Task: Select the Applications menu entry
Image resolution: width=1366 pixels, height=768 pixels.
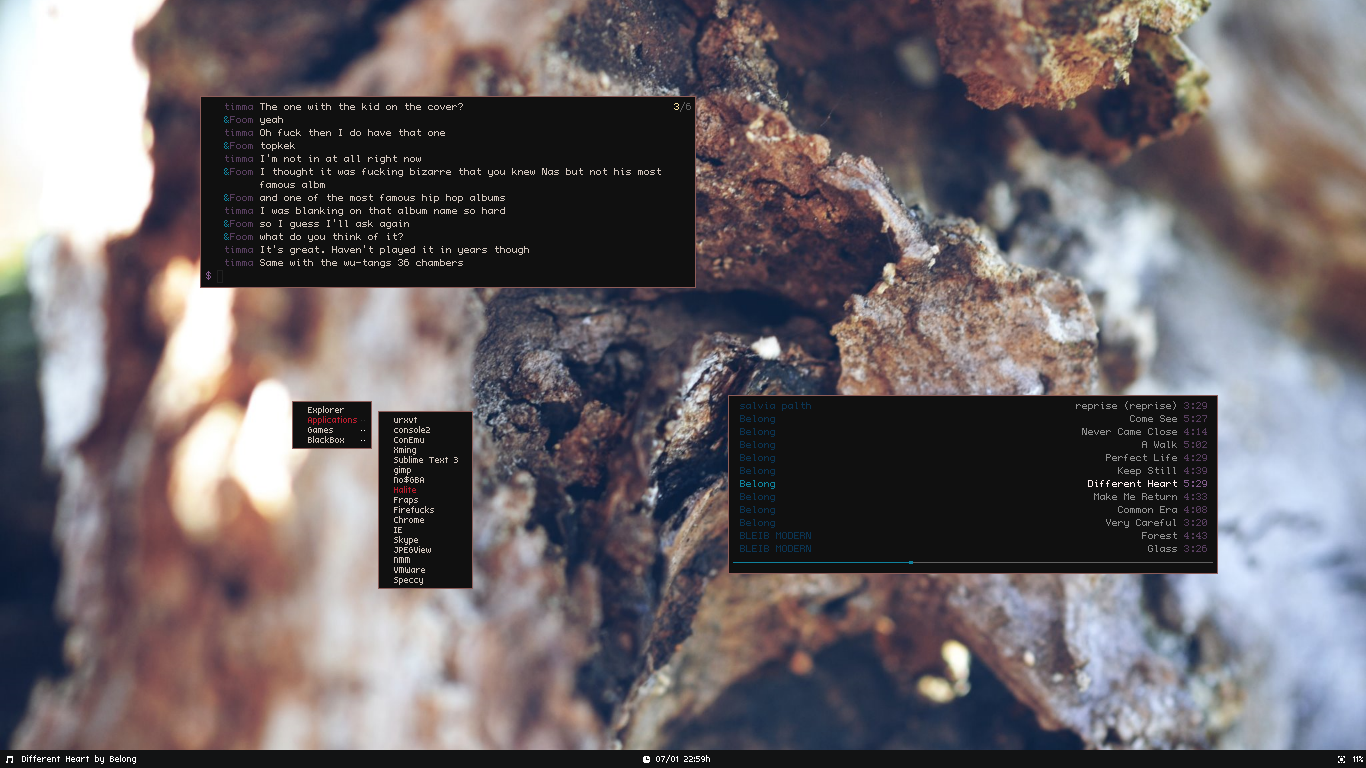Action: click(332, 420)
